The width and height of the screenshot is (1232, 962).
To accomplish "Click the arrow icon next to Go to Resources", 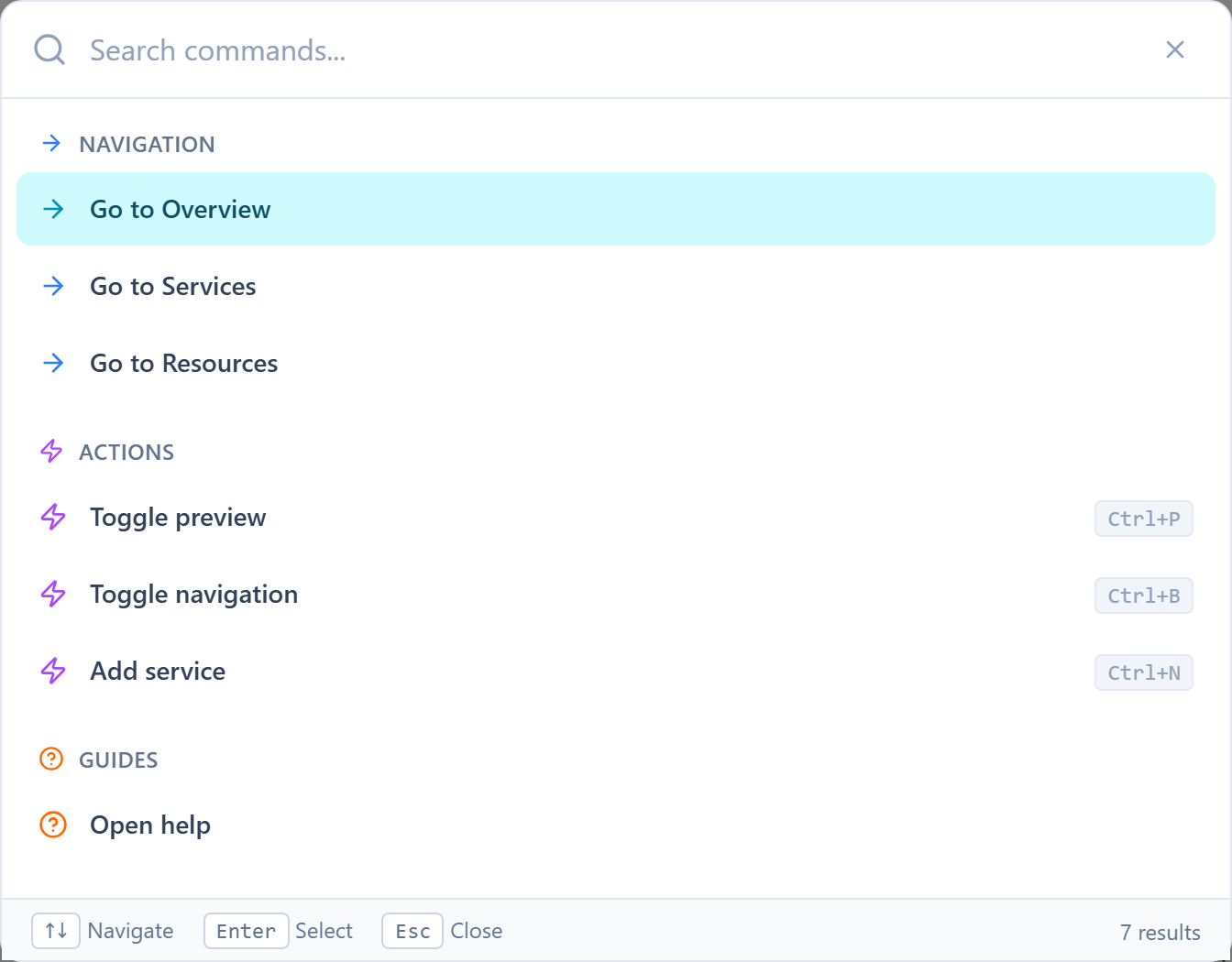I will (54, 363).
